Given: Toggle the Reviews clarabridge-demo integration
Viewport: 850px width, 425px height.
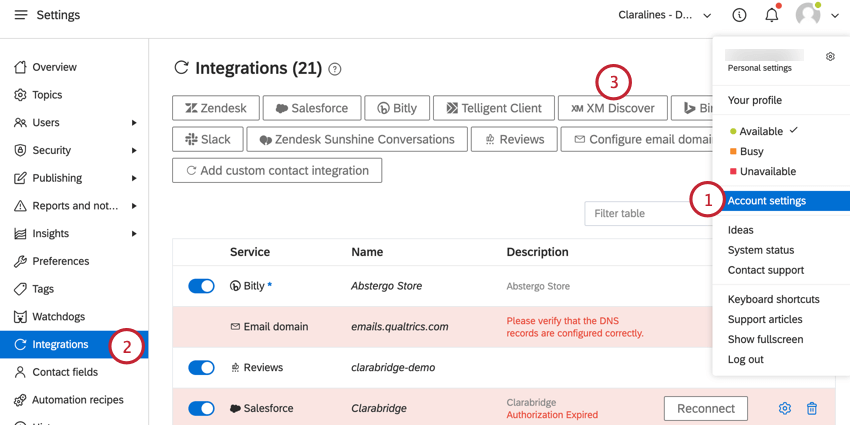Looking at the screenshot, I should 201,368.
